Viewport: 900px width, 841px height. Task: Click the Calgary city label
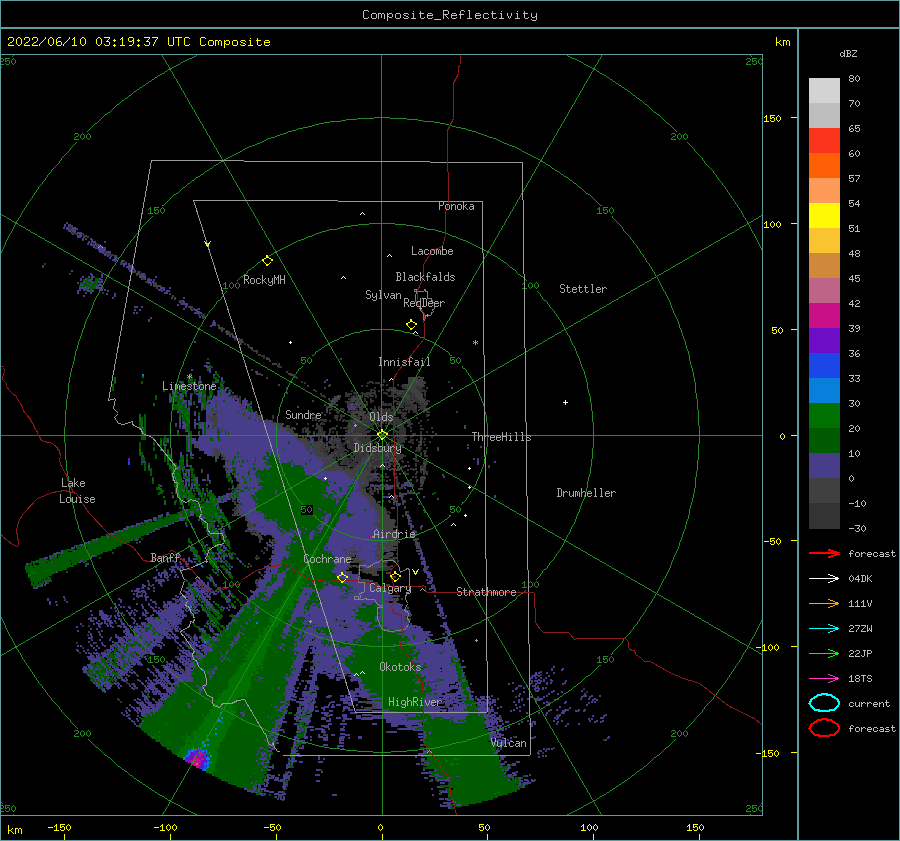pos(390,588)
